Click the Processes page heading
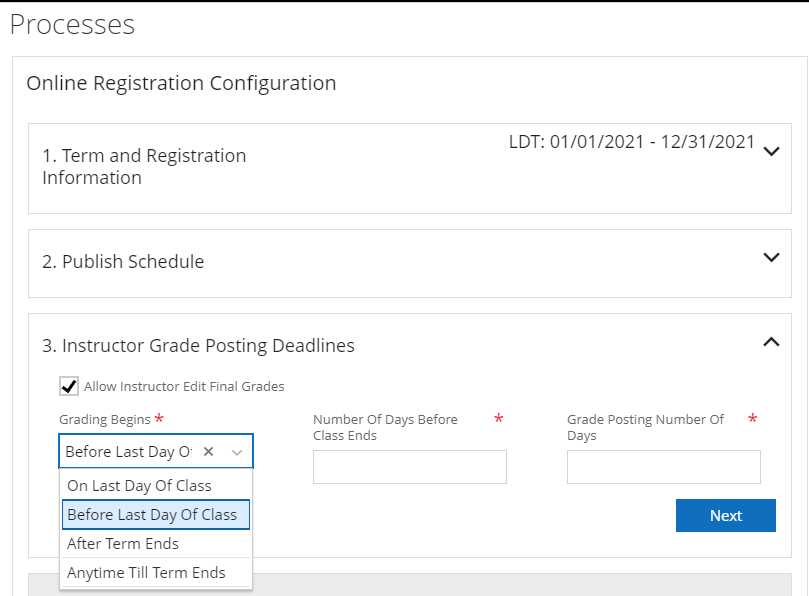Image resolution: width=809 pixels, height=596 pixels. [x=72, y=25]
